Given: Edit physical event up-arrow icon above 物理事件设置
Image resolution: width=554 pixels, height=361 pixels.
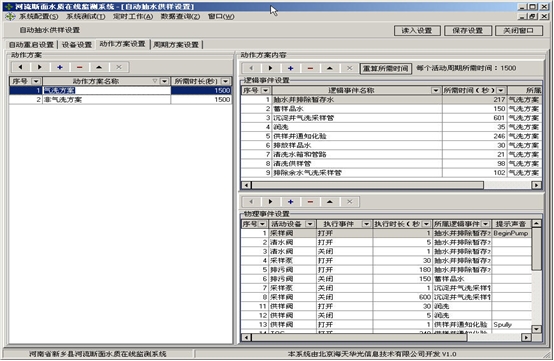Looking at the screenshot, I should pyautogui.click(x=330, y=202).
